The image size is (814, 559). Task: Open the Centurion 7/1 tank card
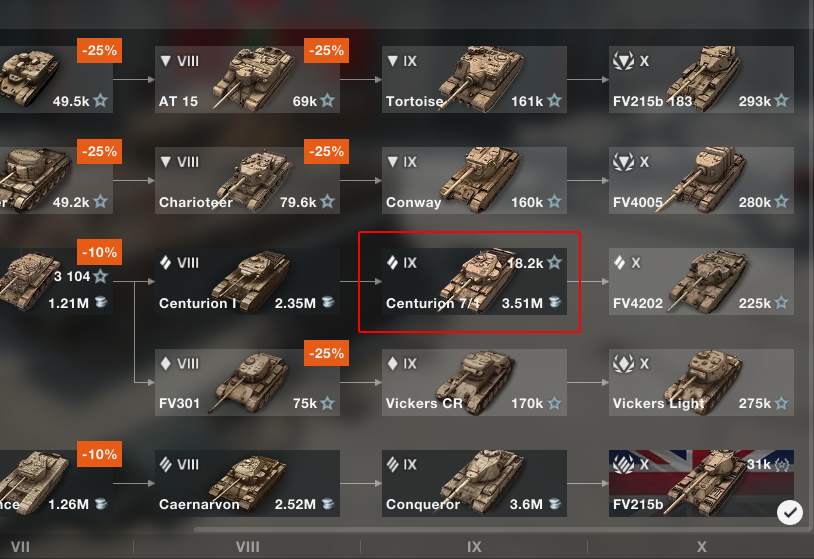(469, 283)
